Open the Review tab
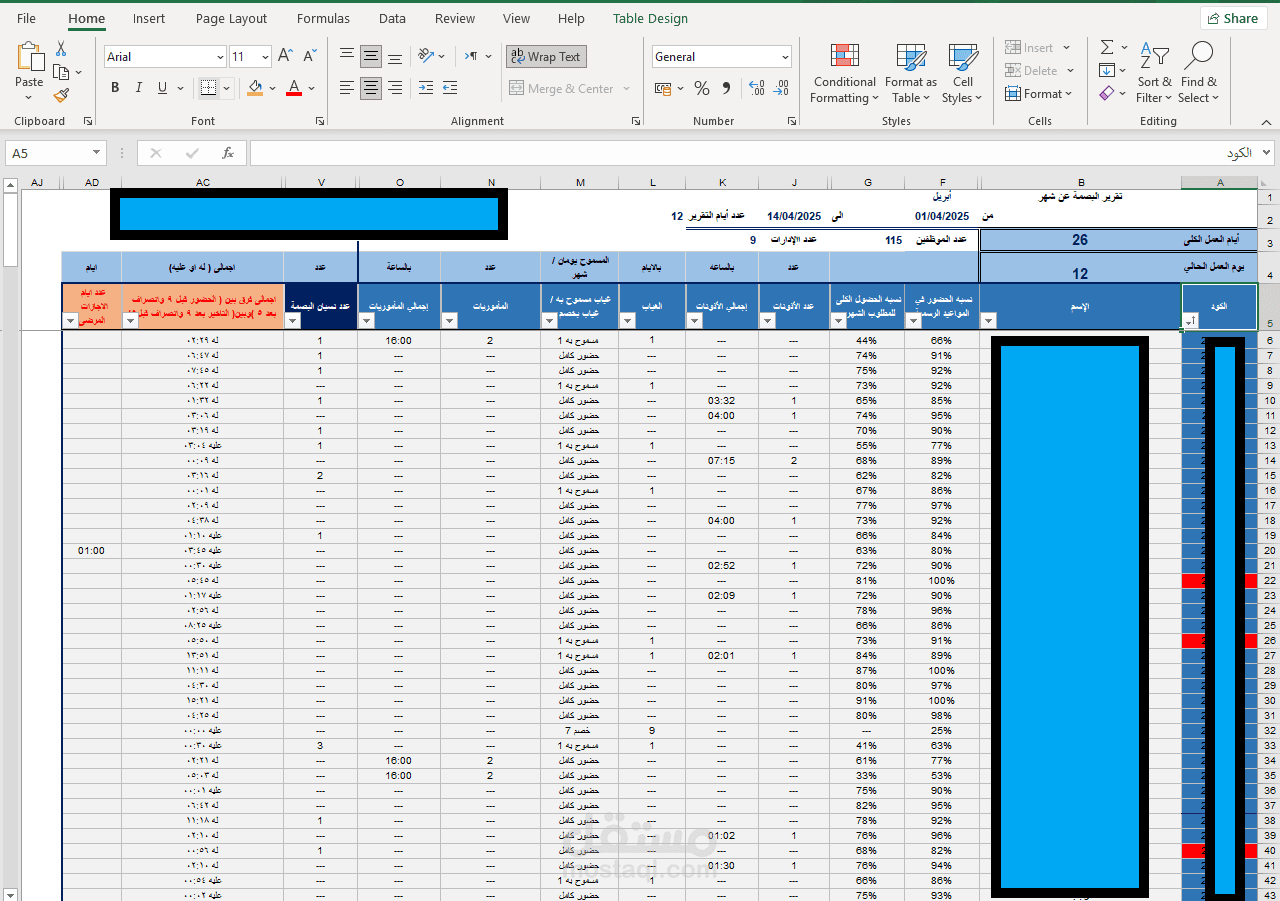This screenshot has width=1280, height=901. (455, 18)
